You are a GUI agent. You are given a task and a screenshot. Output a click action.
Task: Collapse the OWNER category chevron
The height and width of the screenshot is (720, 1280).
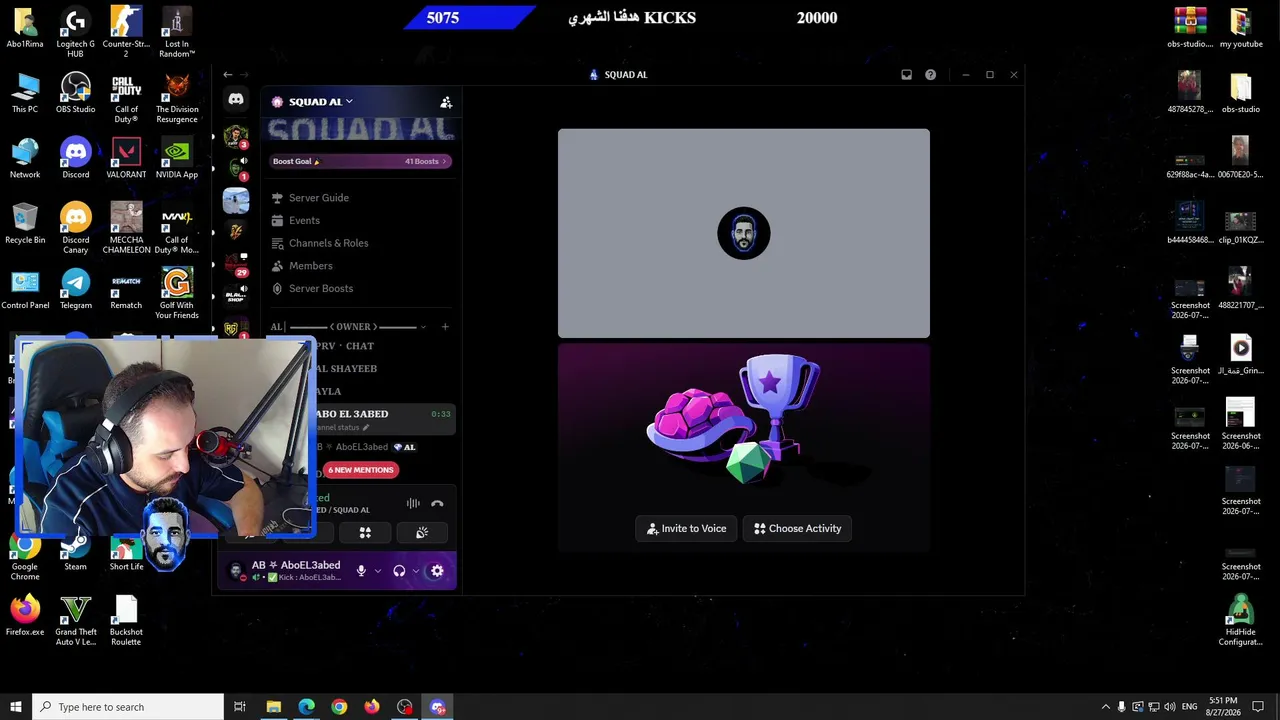point(423,327)
